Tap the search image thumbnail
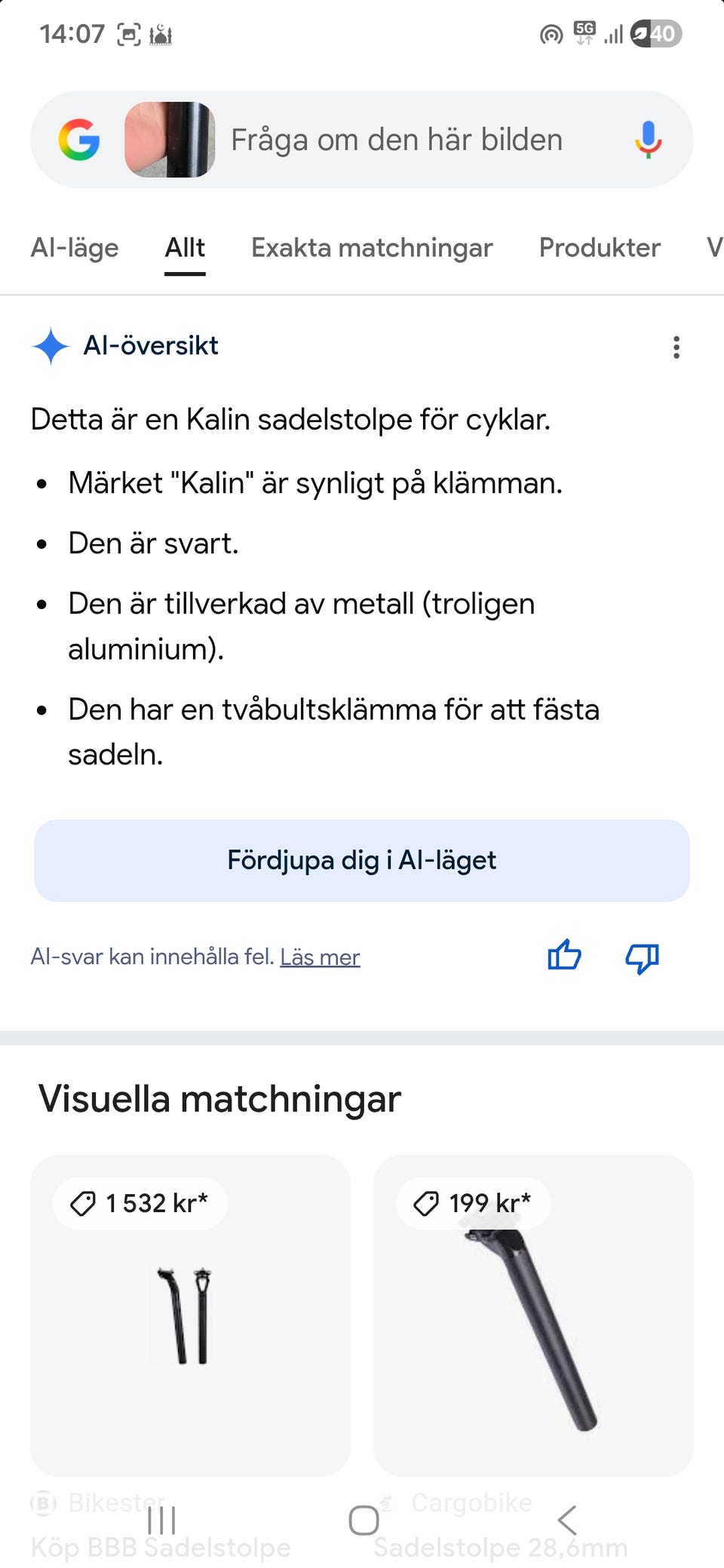This screenshot has height=1568, width=724. pos(170,140)
